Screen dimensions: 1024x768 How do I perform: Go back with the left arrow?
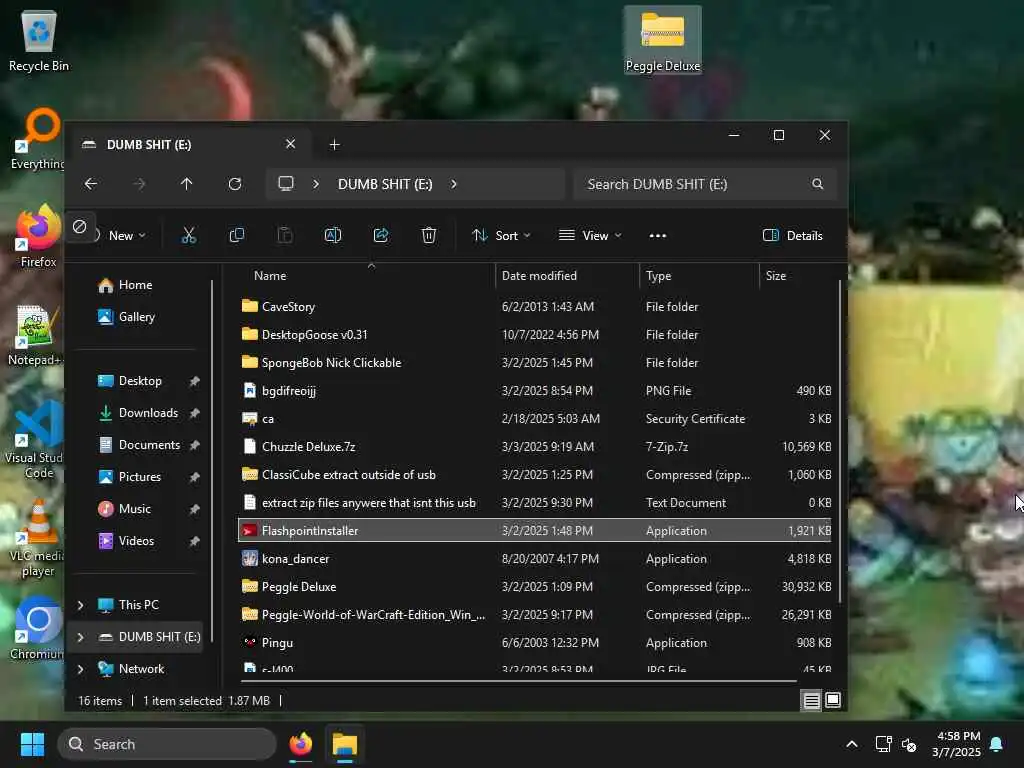(x=91, y=184)
